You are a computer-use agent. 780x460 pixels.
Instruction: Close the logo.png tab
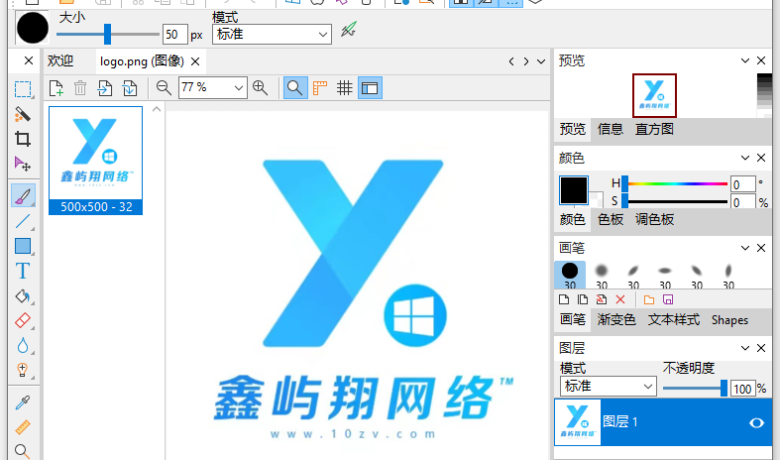point(195,61)
